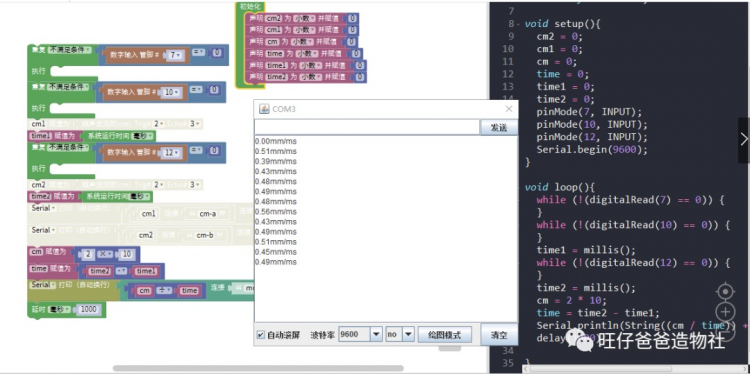Screen dimensions: 750x374
Task: Open the Serial dropdown on the cm1 print row
Action: (44, 208)
